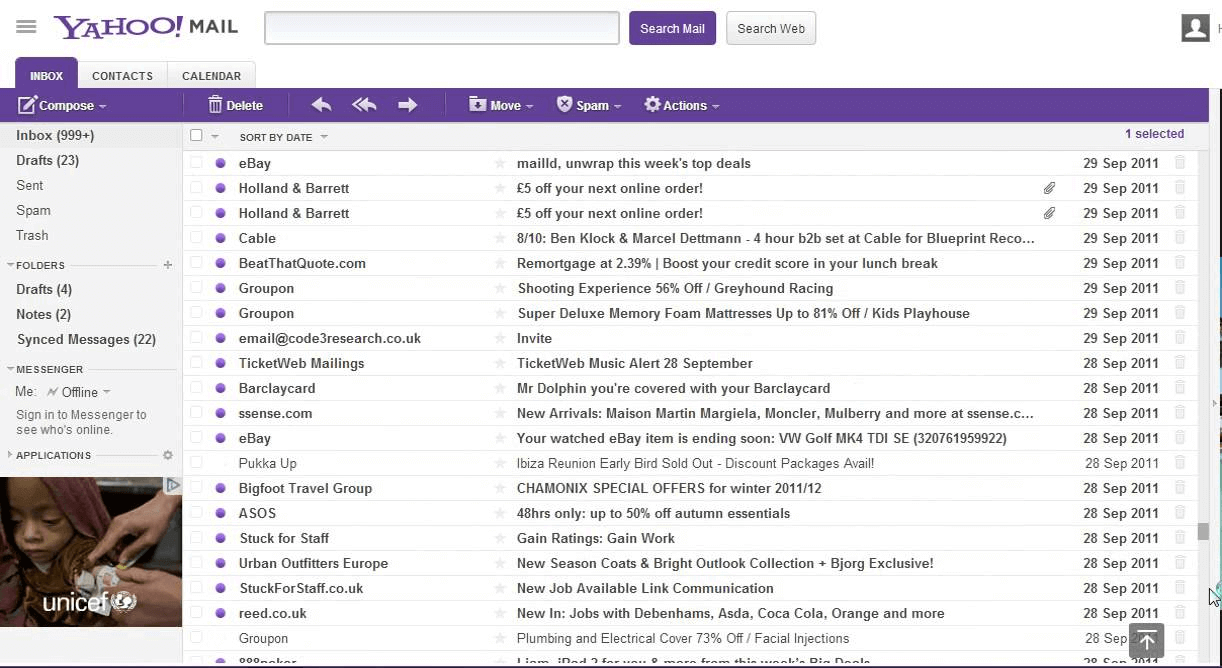Select the ASOS email checkbox

[196, 513]
